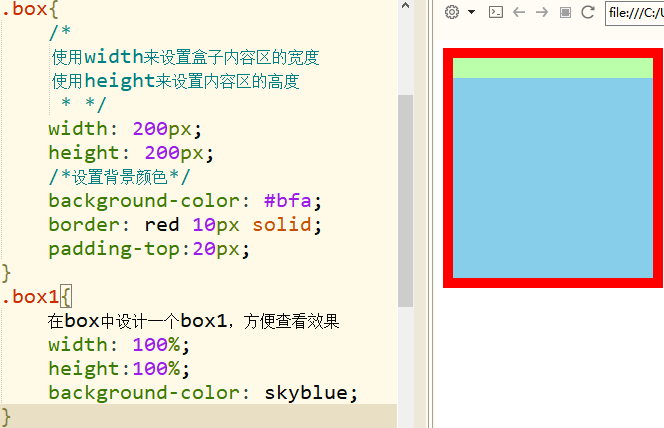Click the opening brace after .box1
Viewport: 664px width, 428px height.
(x=66, y=296)
